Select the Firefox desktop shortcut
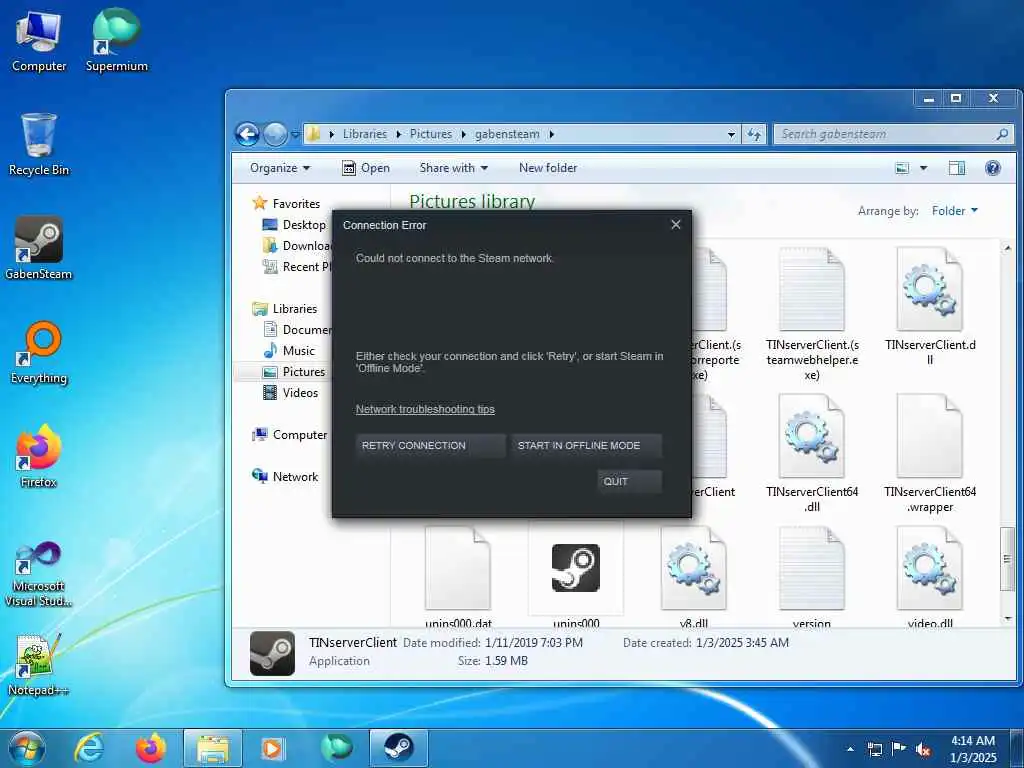The height and width of the screenshot is (768, 1024). [x=39, y=456]
